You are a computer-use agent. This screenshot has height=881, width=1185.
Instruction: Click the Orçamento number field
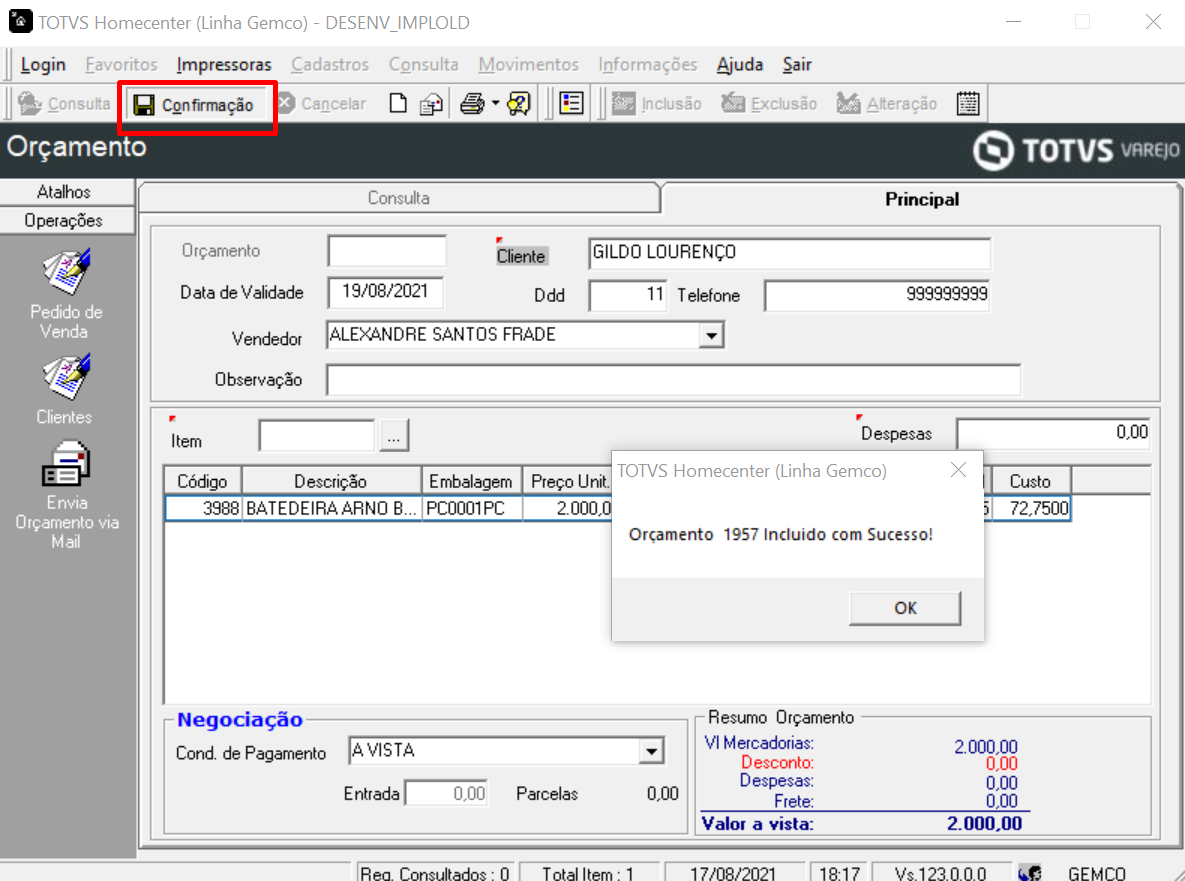click(387, 252)
